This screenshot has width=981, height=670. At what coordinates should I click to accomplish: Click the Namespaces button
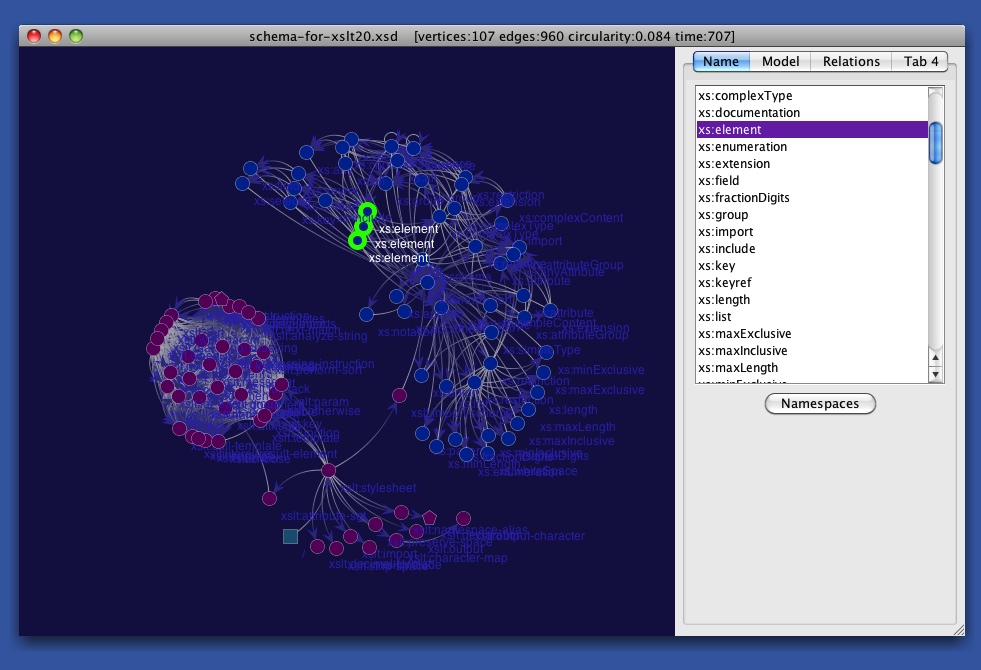[820, 404]
